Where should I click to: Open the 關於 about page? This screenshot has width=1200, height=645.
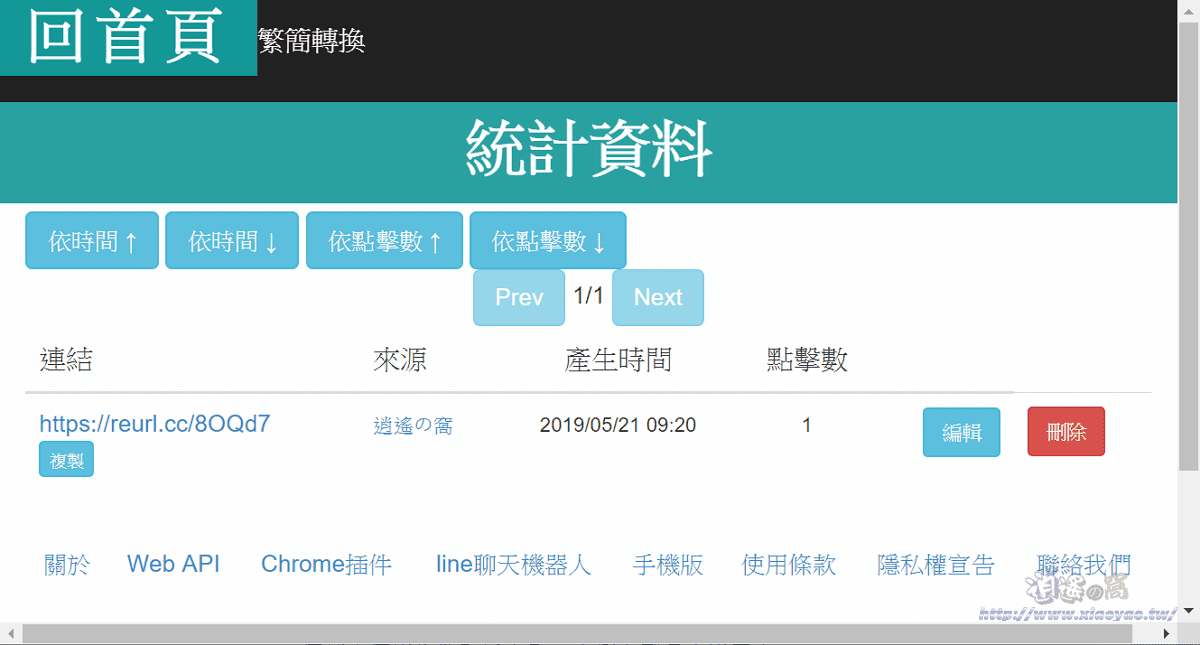(x=64, y=564)
